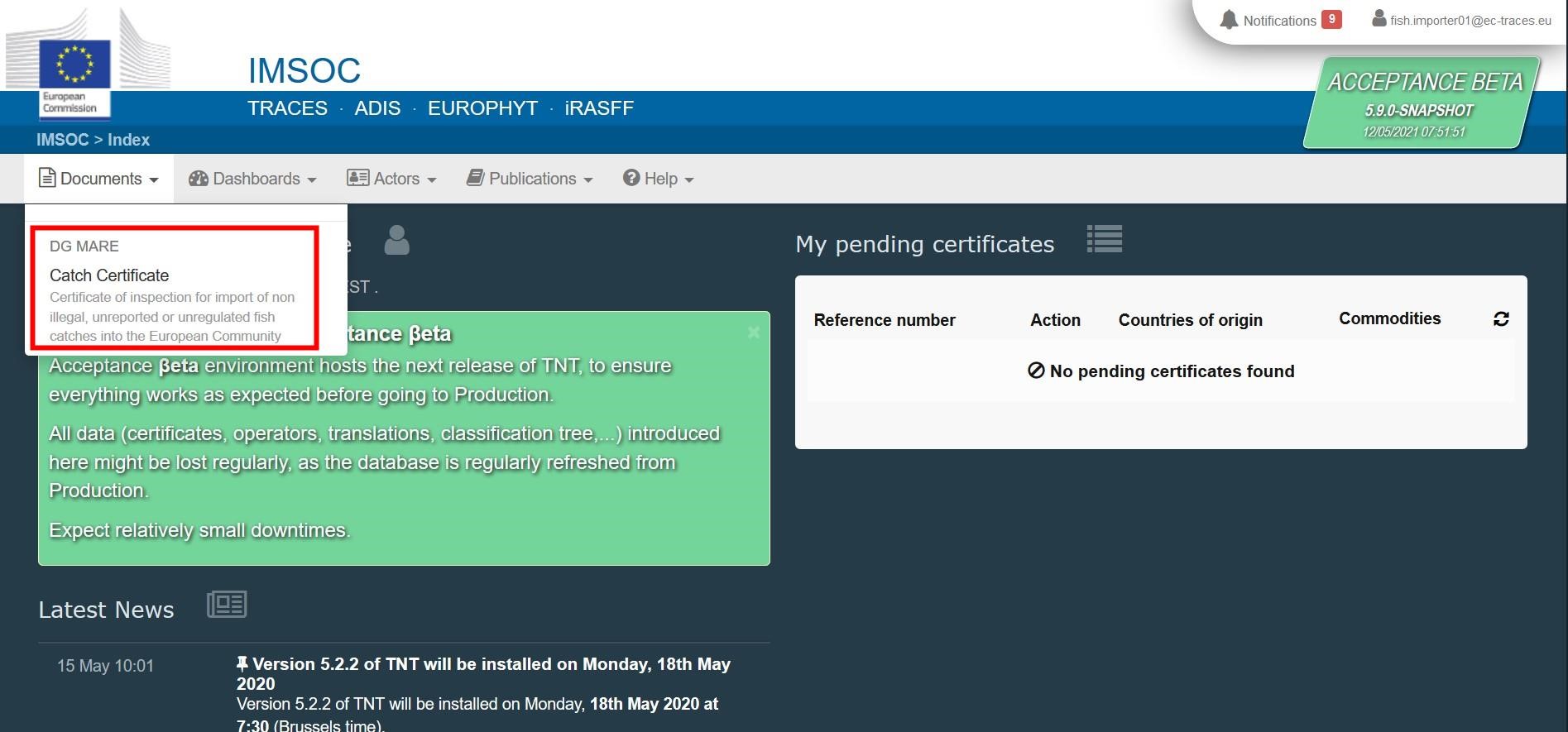Open the ADIS header link
Image resolution: width=1568 pixels, height=732 pixels.
coord(377,108)
